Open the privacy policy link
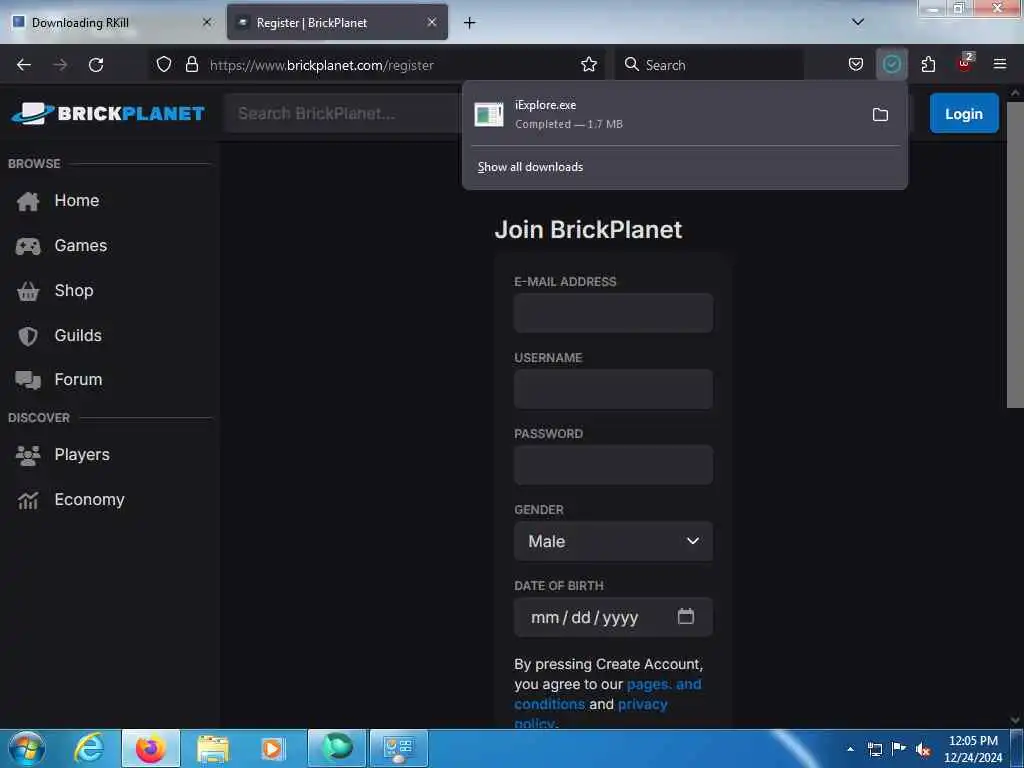Image resolution: width=1024 pixels, height=768 pixels. [590, 713]
